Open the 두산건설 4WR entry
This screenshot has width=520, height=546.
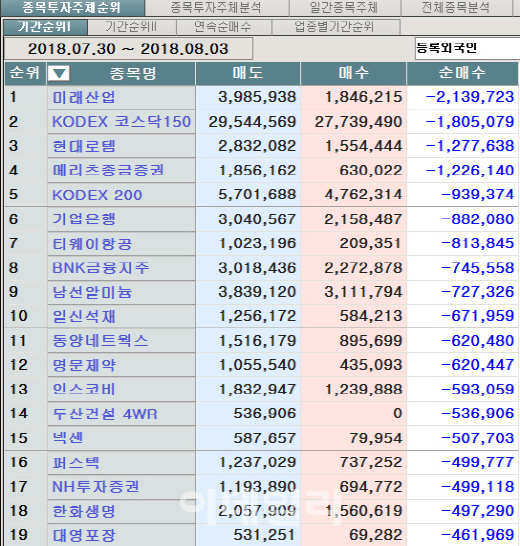coord(104,414)
